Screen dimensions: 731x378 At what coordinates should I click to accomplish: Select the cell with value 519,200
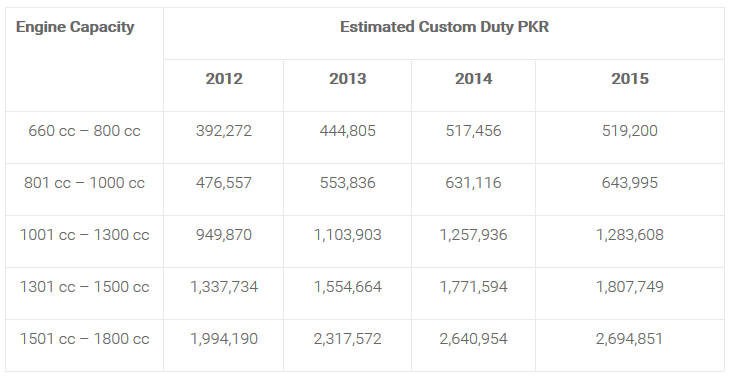pos(630,131)
